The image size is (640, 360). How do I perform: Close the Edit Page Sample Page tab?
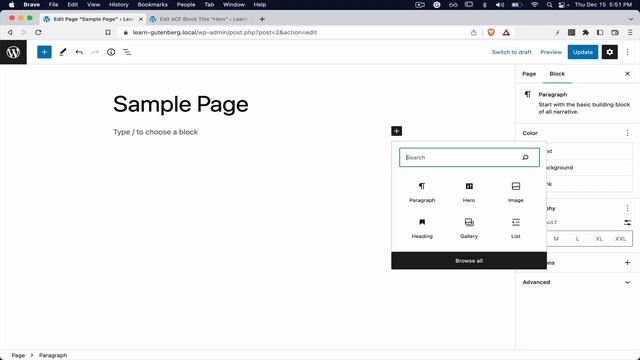coord(141,19)
